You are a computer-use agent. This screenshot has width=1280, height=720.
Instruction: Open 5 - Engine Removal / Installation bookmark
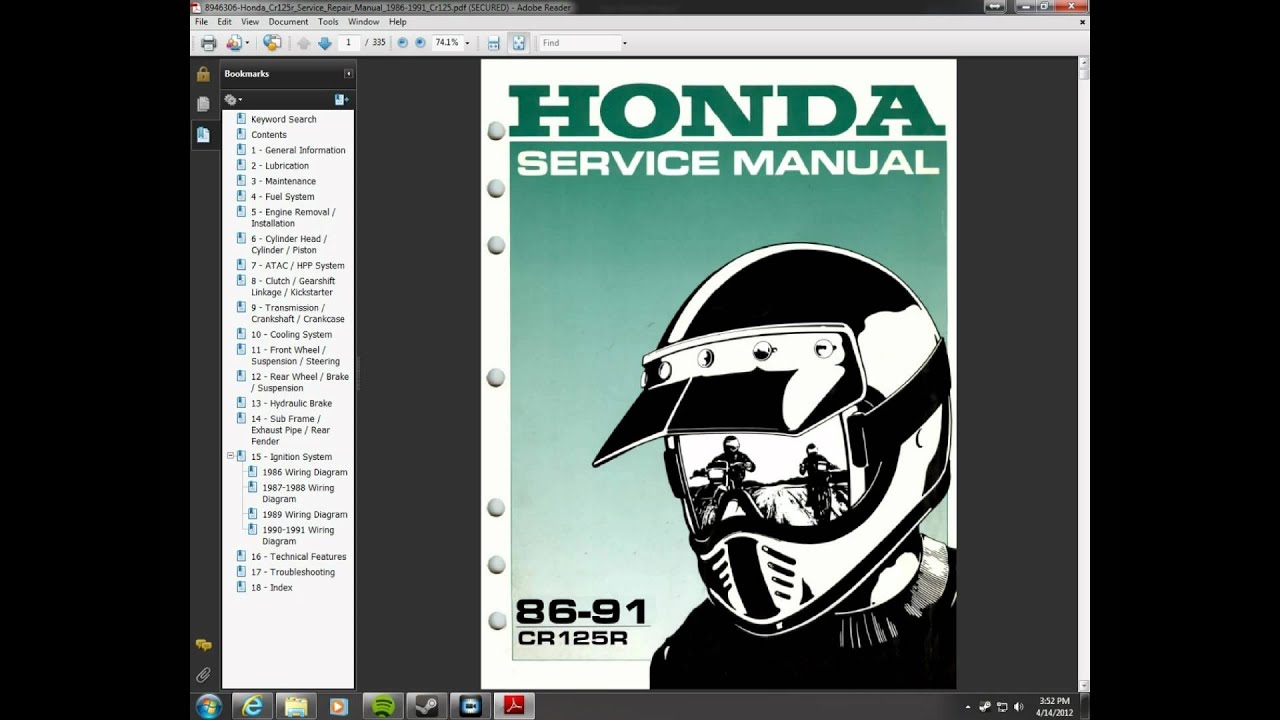[x=293, y=218]
